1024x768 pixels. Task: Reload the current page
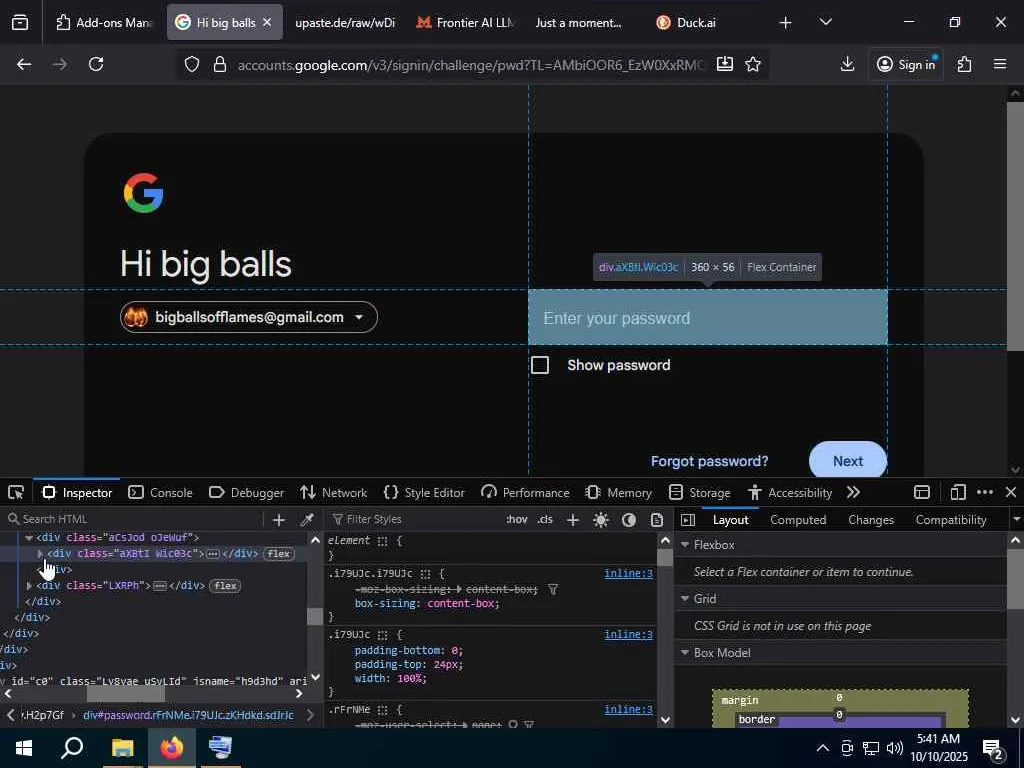[96, 64]
